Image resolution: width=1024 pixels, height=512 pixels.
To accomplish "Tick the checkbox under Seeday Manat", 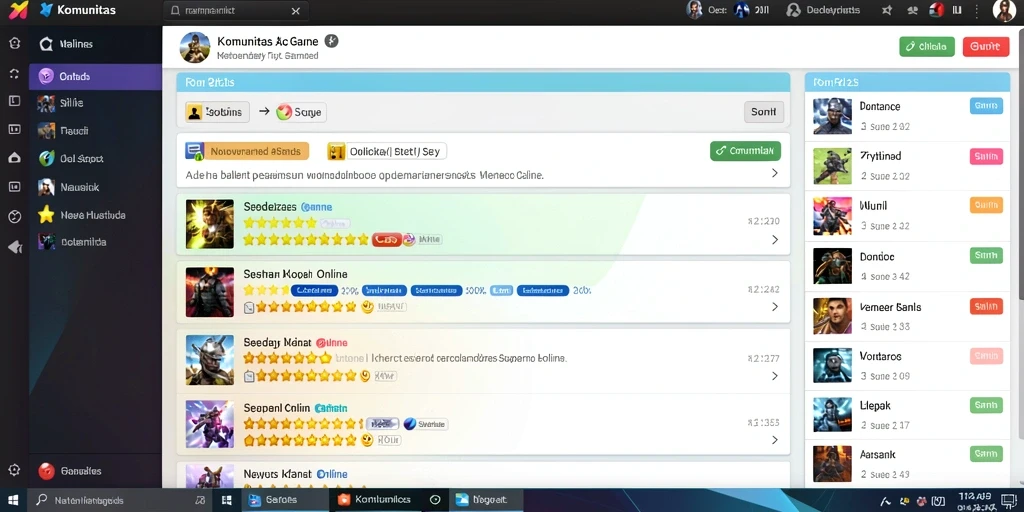I will pyautogui.click(x=248, y=376).
